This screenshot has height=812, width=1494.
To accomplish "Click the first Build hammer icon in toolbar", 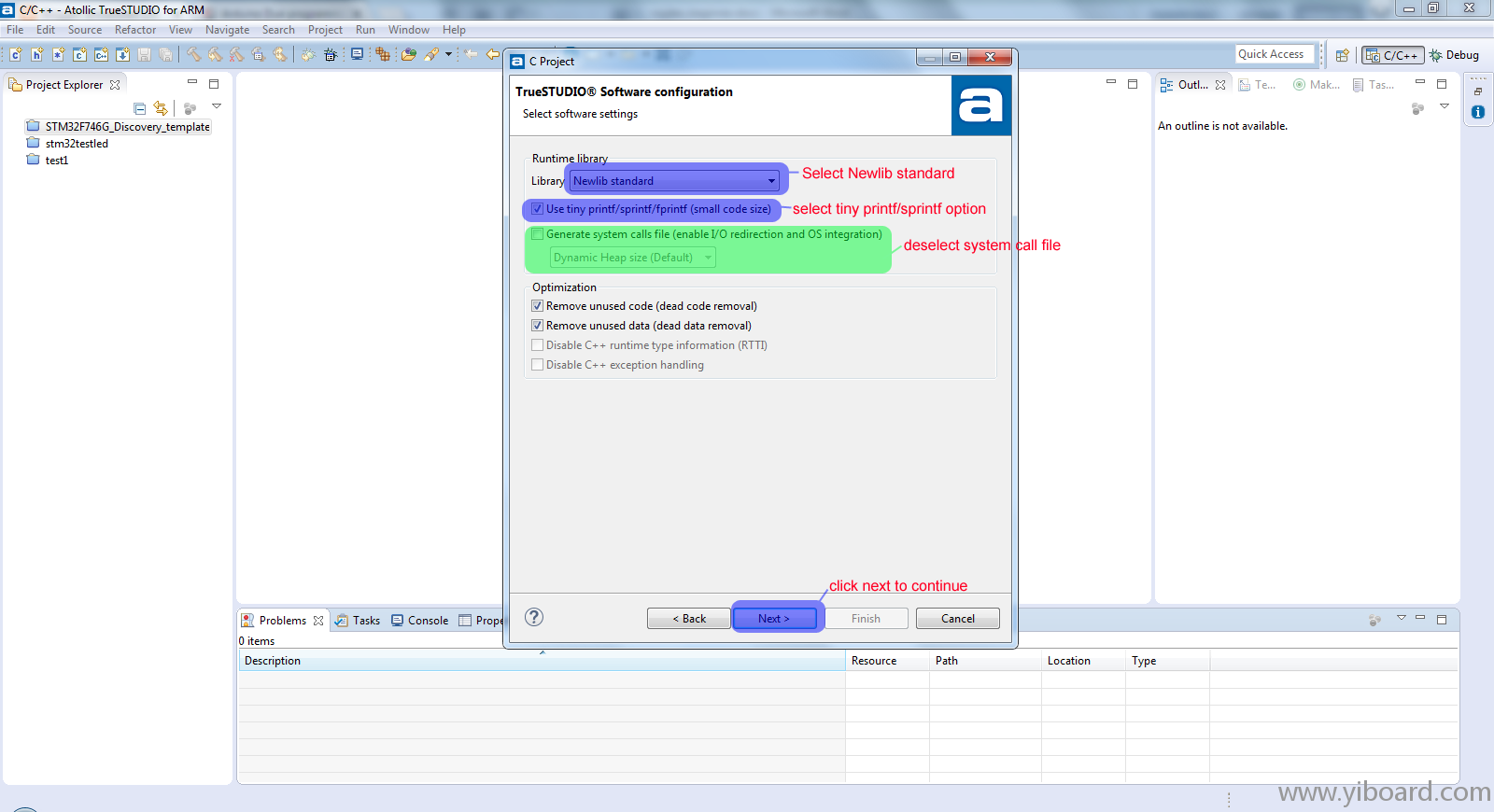I will tap(193, 54).
